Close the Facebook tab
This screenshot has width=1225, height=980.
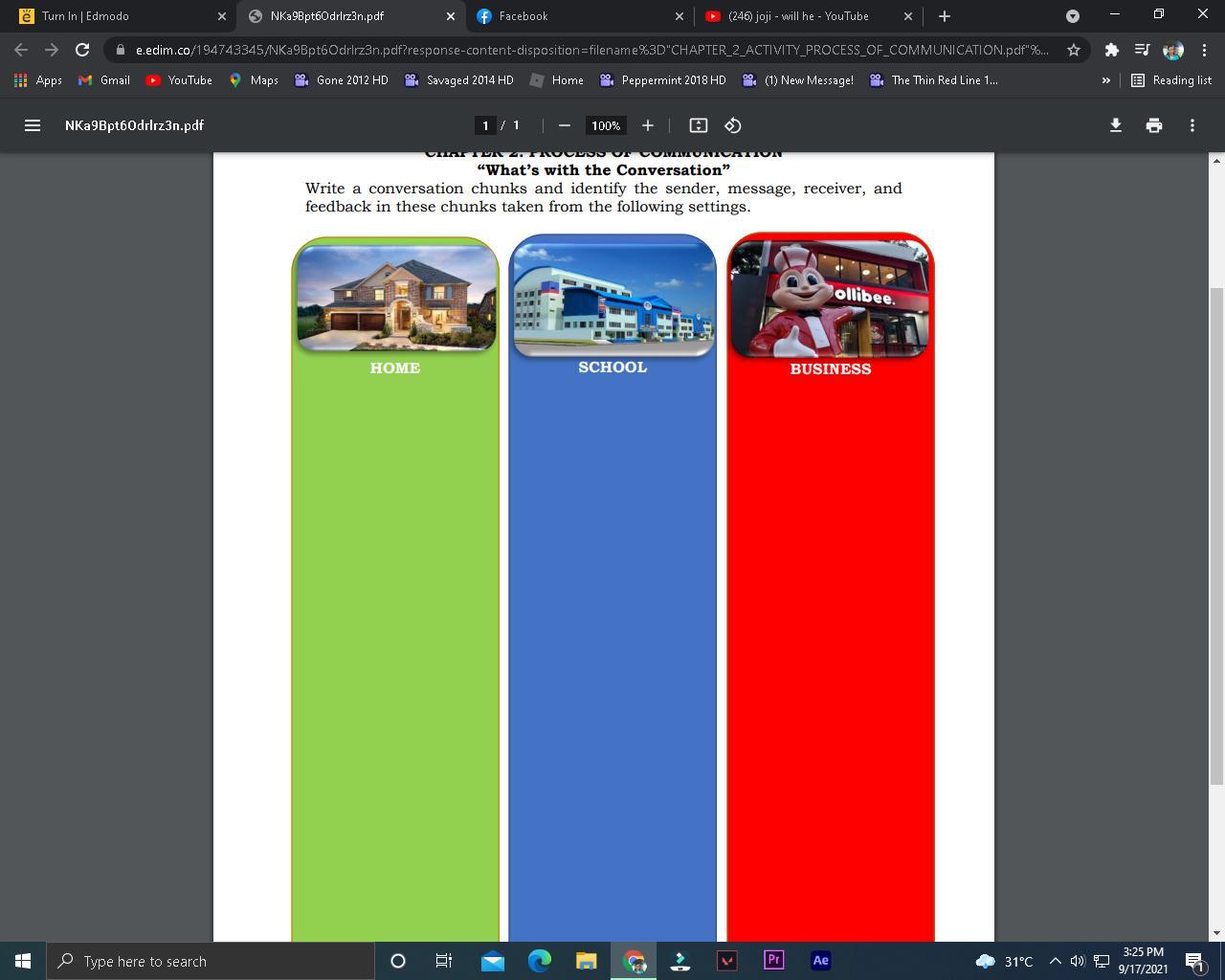click(x=679, y=16)
